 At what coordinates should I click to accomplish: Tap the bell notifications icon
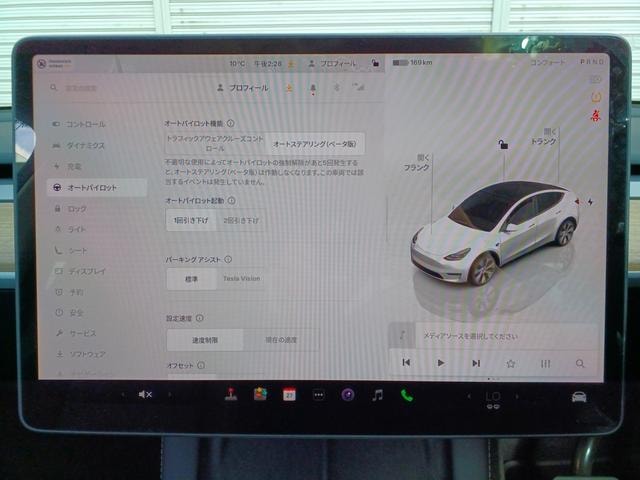(x=313, y=88)
